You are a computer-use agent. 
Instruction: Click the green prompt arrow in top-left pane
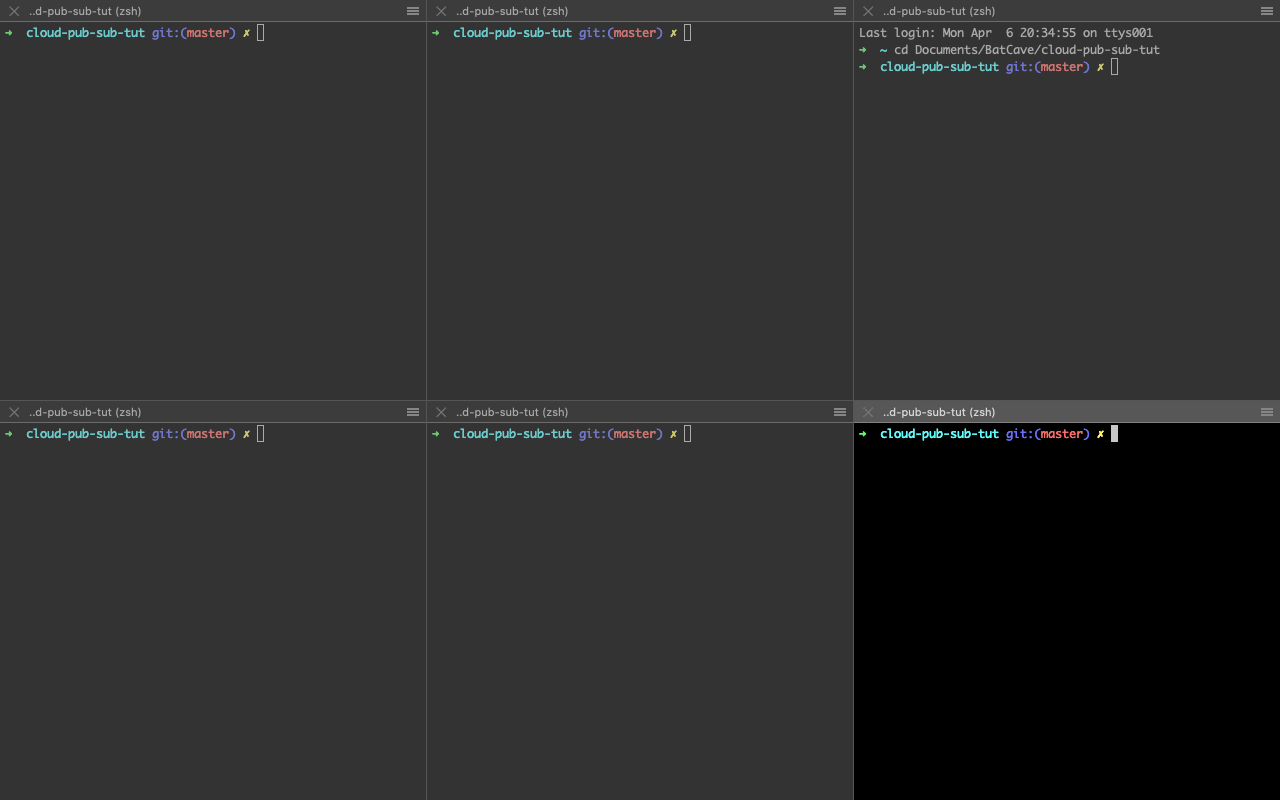9,33
